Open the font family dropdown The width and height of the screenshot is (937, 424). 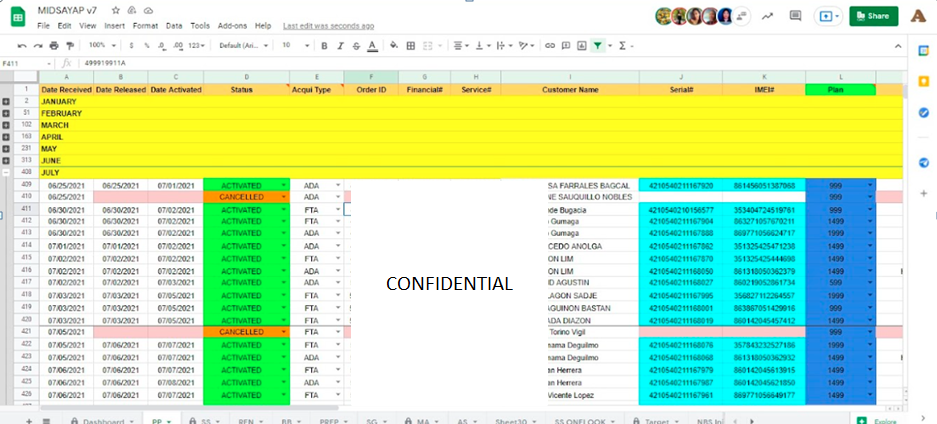pyautogui.click(x=242, y=45)
